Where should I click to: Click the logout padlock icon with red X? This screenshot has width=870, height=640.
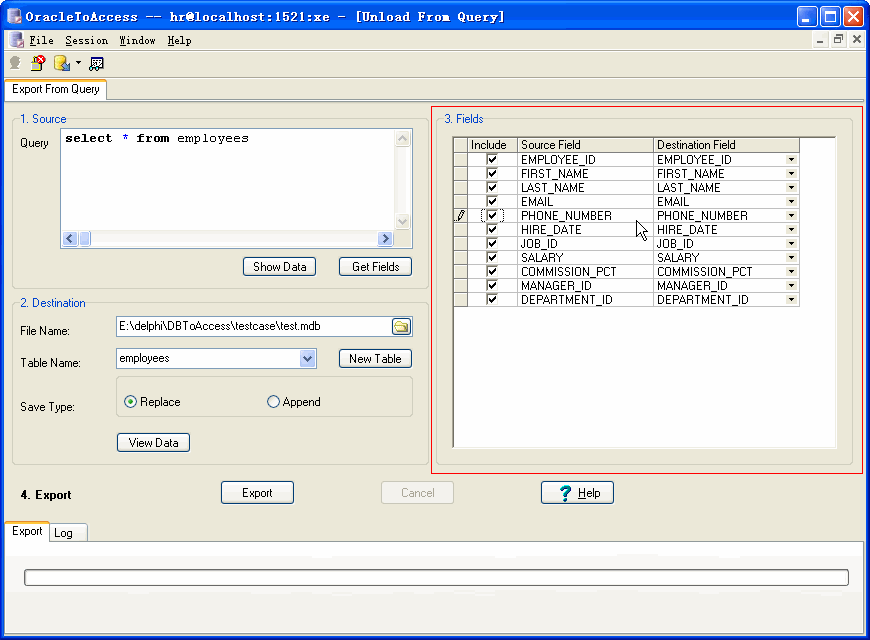(x=38, y=63)
